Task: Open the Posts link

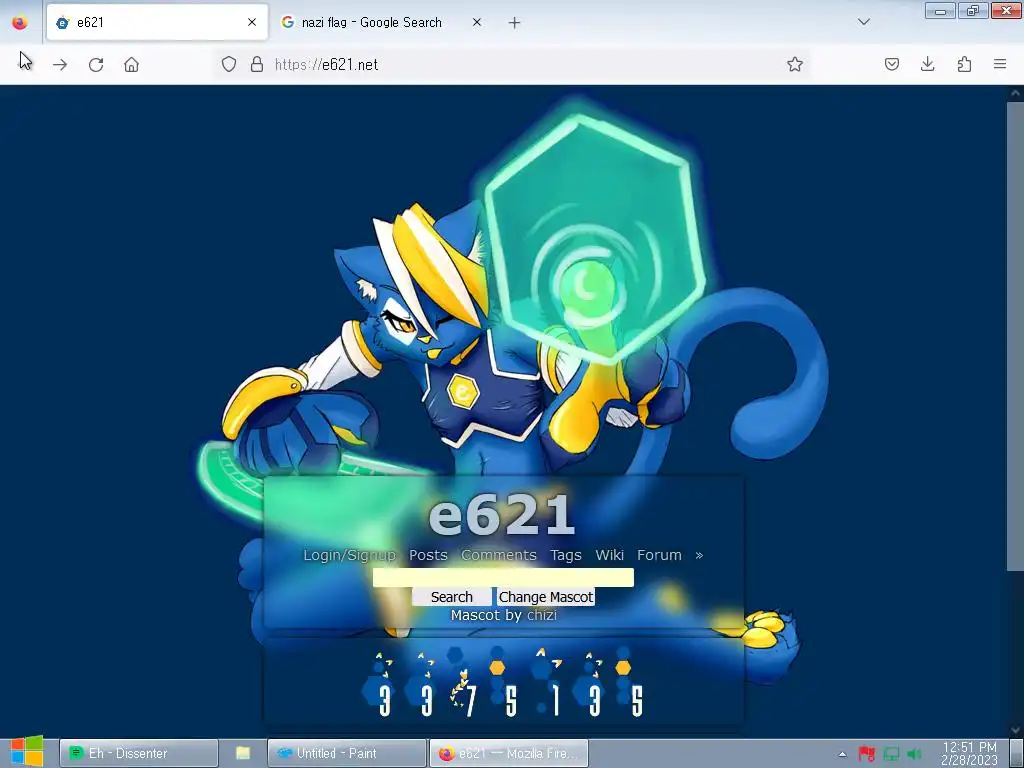Action: click(428, 555)
